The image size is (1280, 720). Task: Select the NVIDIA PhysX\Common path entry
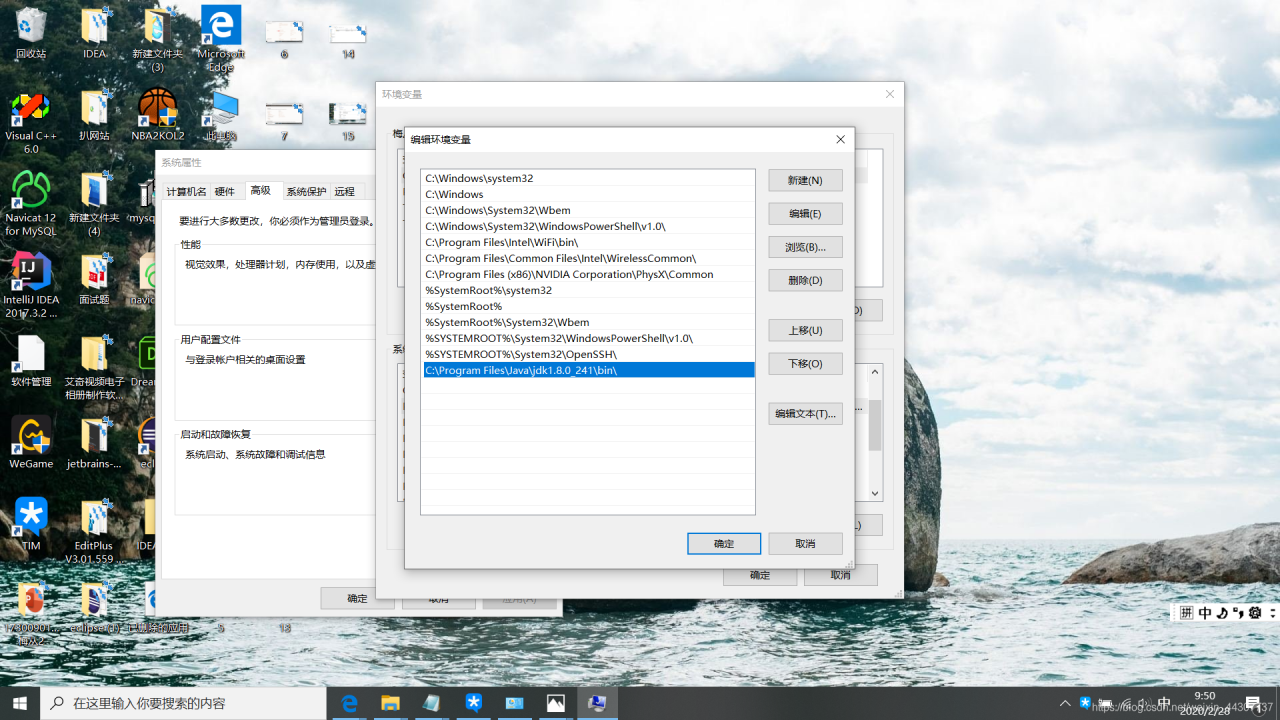point(588,274)
